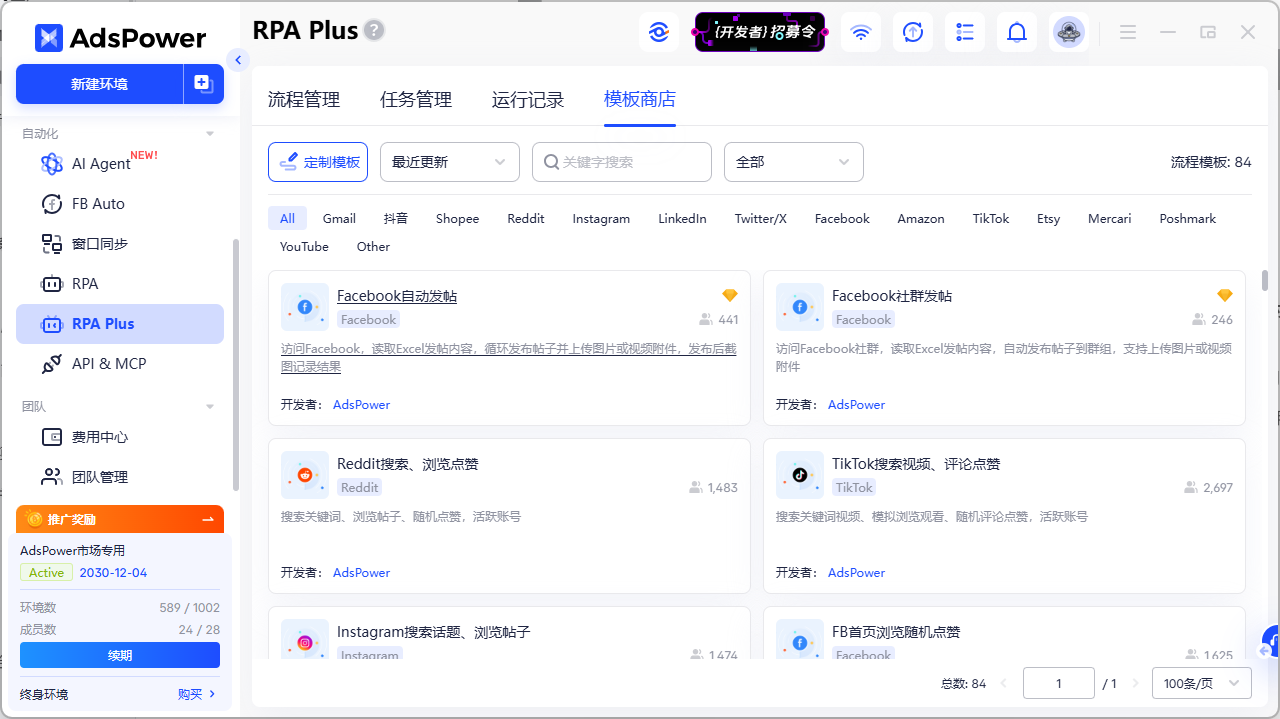The height and width of the screenshot is (719, 1280).
Task: Open 费用中心 in sidebar
Action: click(x=120, y=437)
